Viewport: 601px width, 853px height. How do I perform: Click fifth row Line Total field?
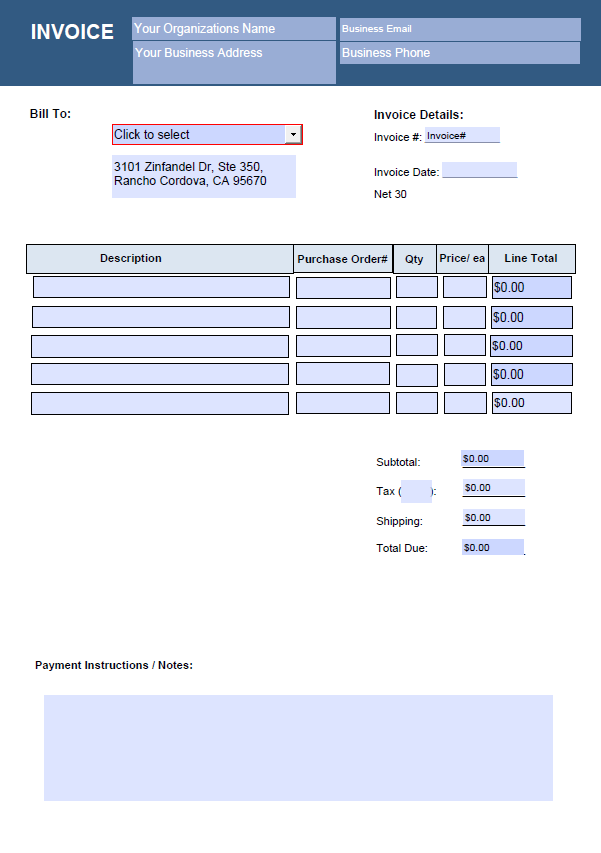pyautogui.click(x=532, y=403)
